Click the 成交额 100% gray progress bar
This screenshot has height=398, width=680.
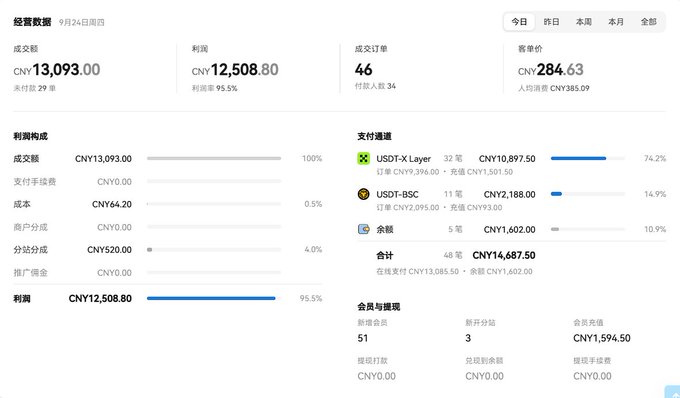click(x=214, y=158)
